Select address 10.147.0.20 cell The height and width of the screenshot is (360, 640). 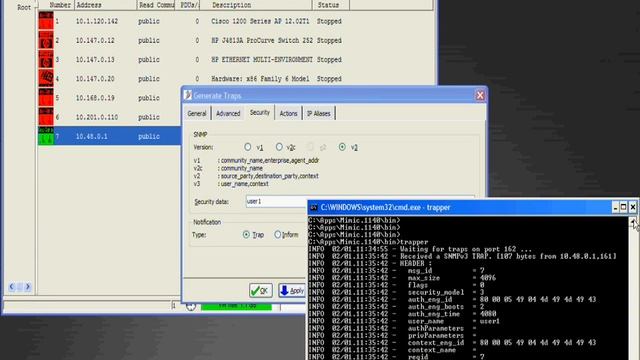click(95, 79)
